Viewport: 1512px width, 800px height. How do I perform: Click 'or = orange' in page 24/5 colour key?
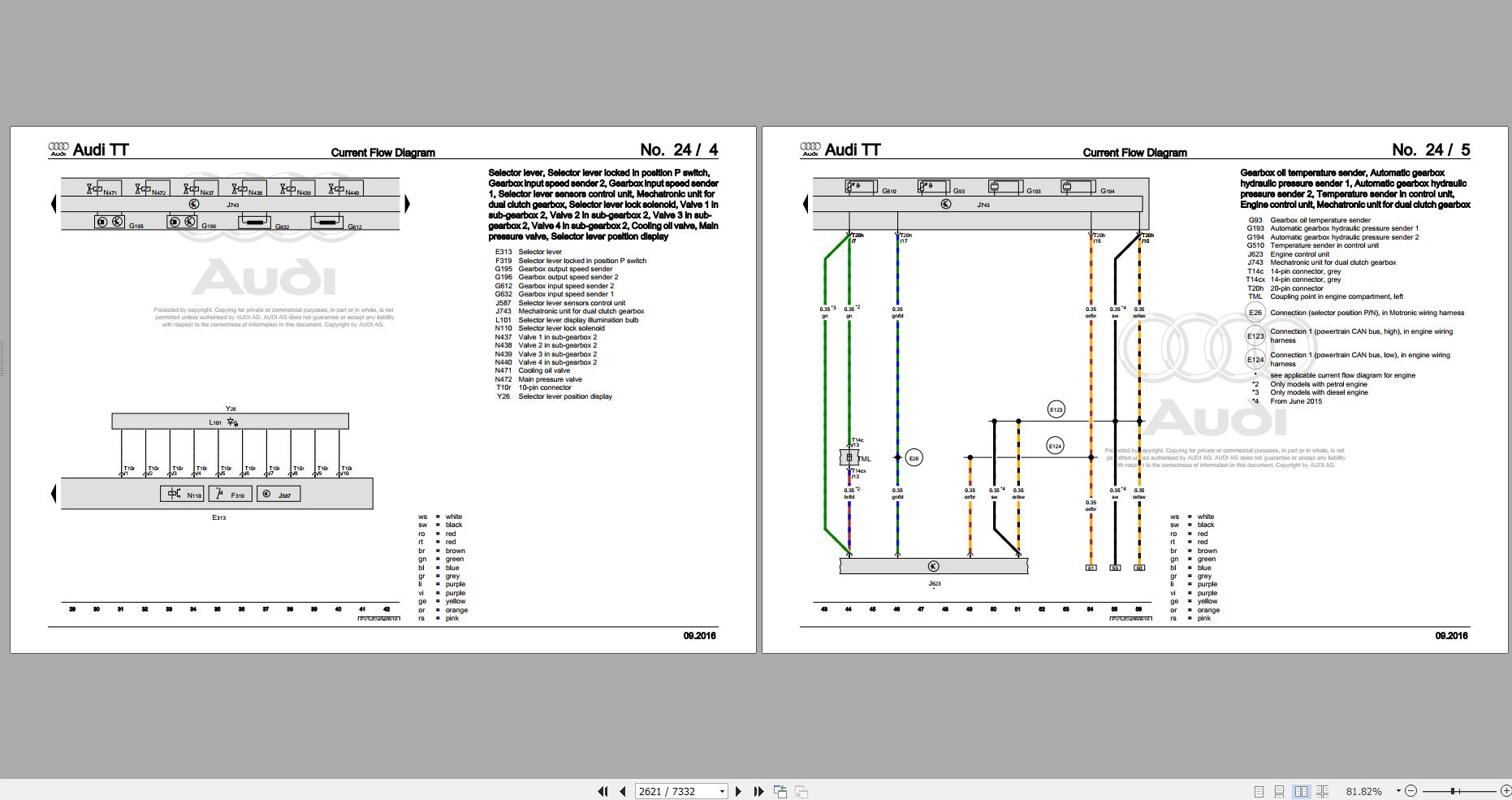[1195, 610]
